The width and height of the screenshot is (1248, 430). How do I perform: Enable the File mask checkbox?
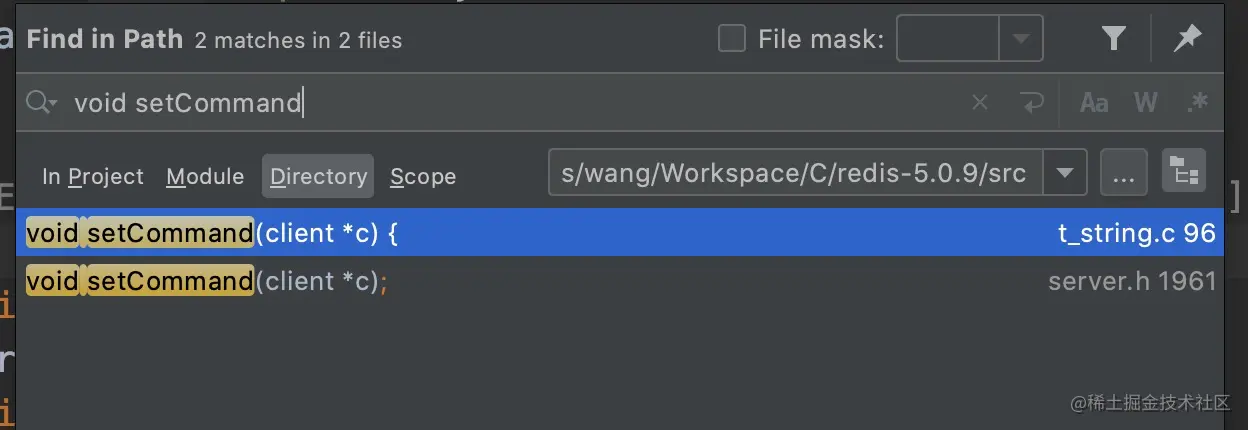[x=732, y=39]
